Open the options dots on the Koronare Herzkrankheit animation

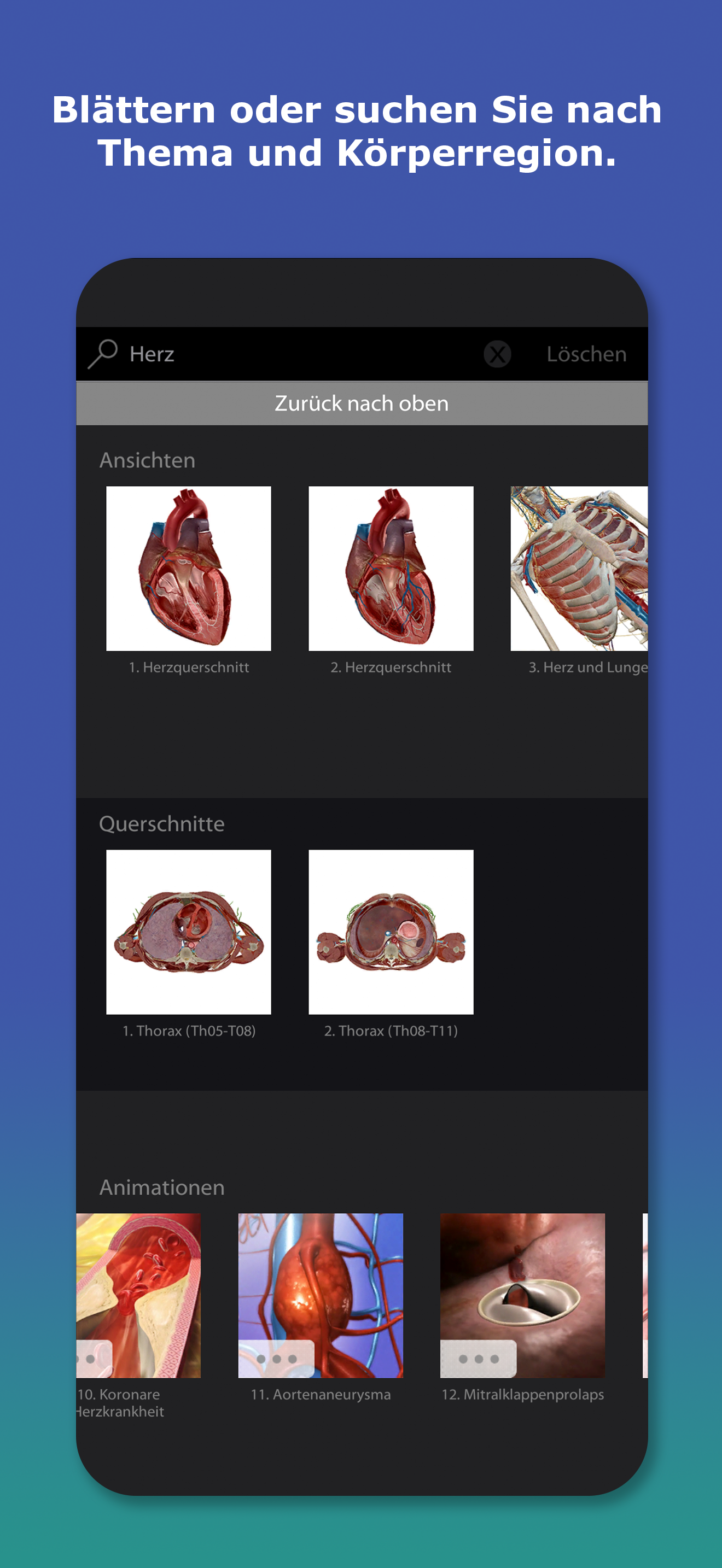pyautogui.click(x=95, y=1359)
